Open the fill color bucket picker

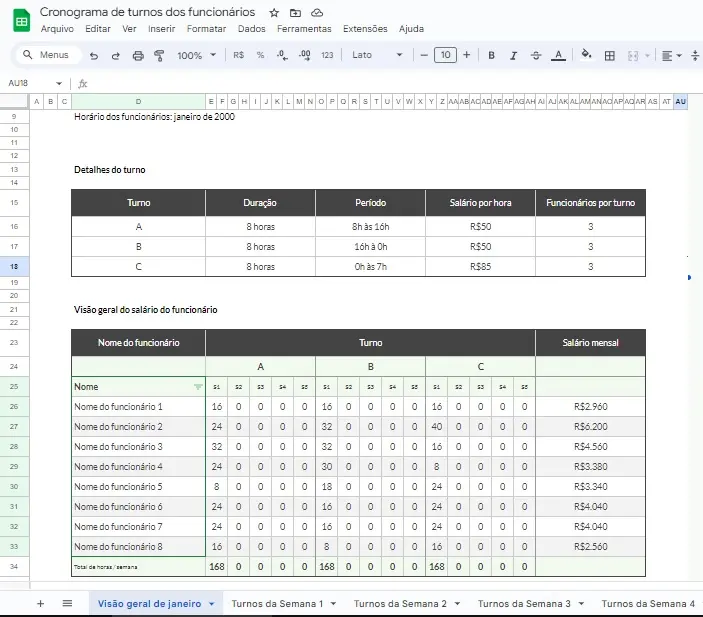586,55
